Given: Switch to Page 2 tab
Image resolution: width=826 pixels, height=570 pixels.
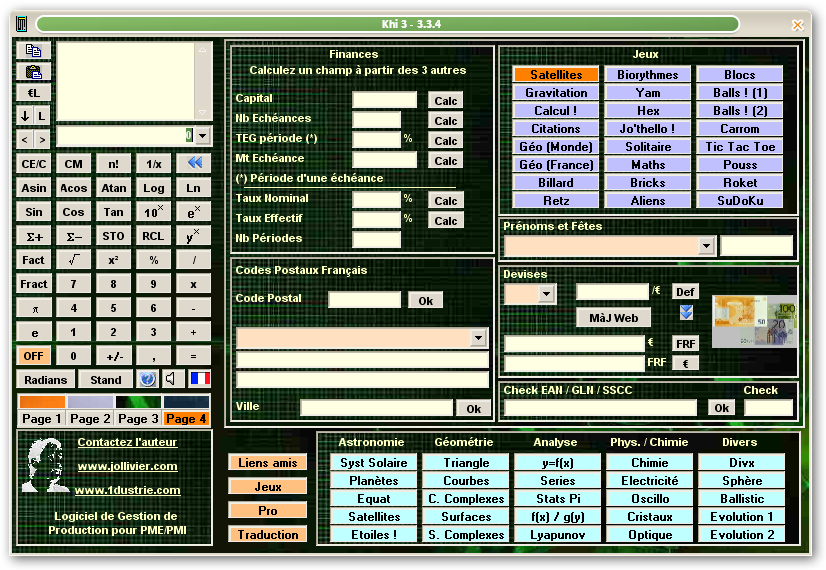Looking at the screenshot, I should pos(90,419).
